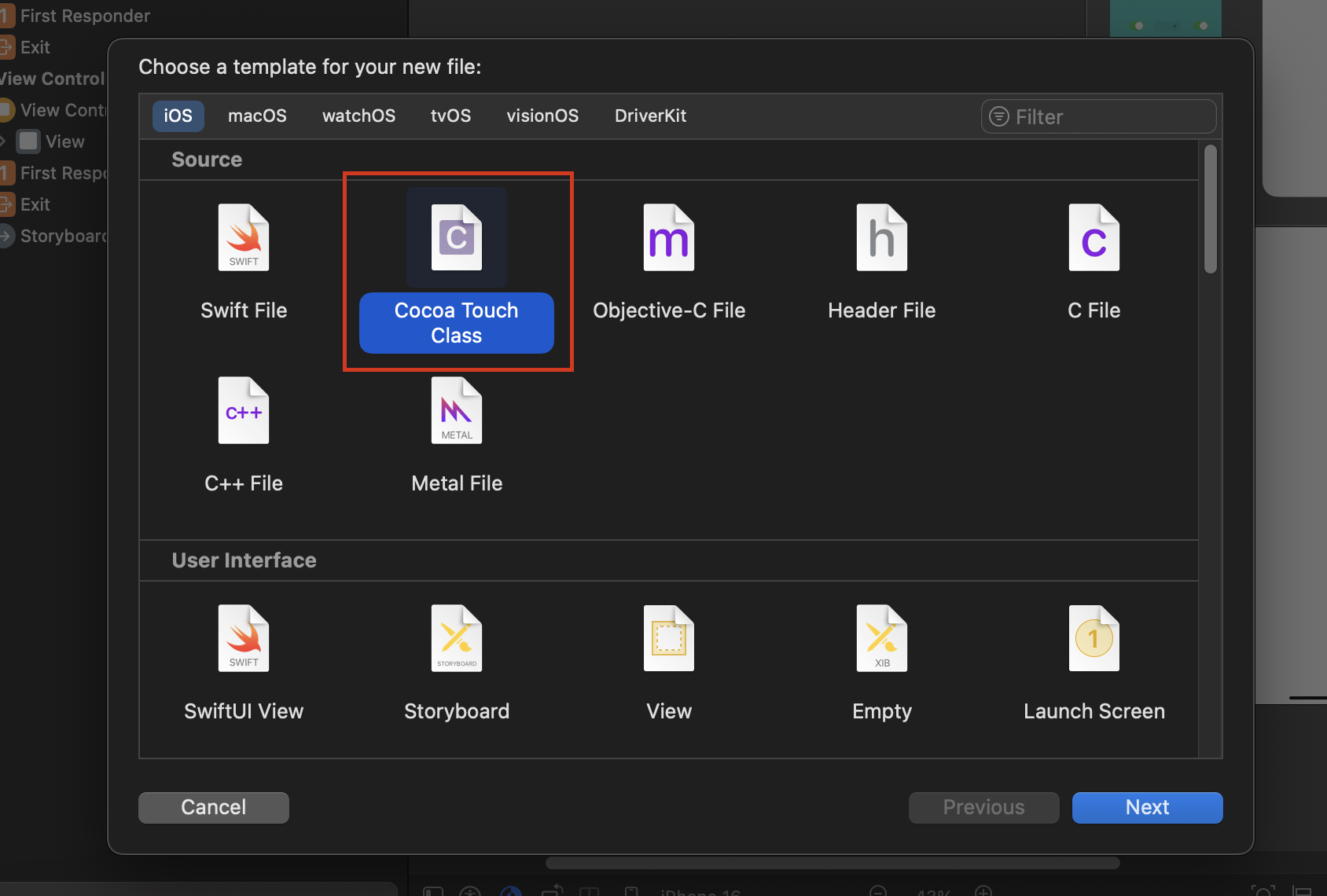The height and width of the screenshot is (896, 1327).
Task: Show DriverKit templates tab
Action: [x=650, y=116]
